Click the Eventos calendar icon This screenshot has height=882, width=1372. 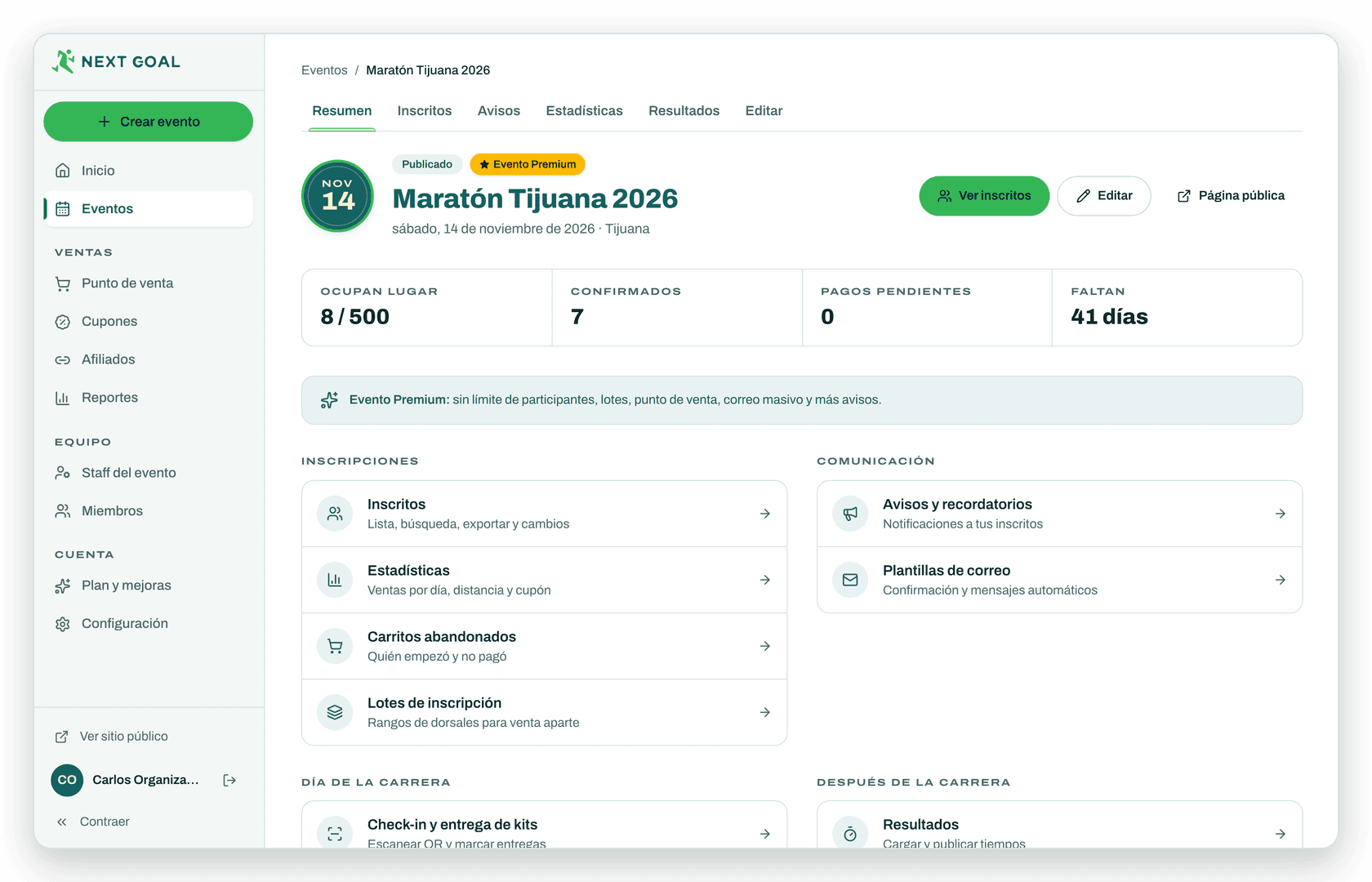coord(63,209)
